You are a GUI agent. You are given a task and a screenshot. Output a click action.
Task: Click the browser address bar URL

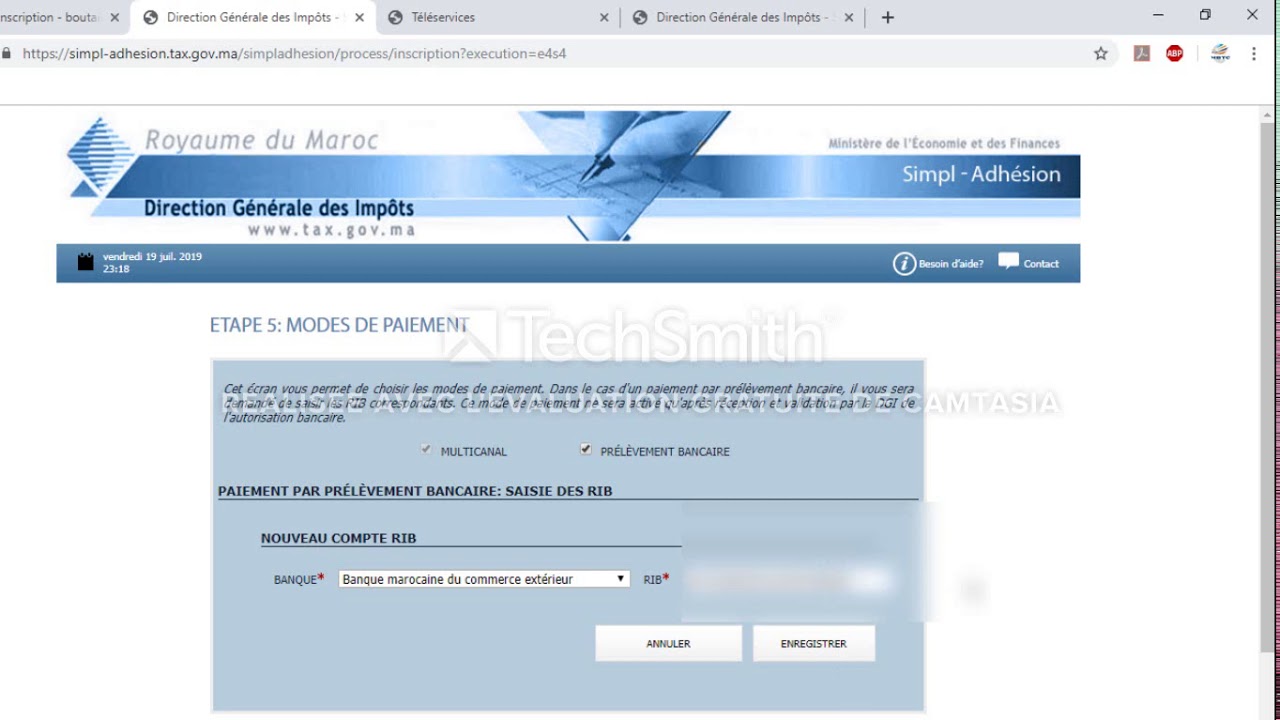(x=294, y=54)
